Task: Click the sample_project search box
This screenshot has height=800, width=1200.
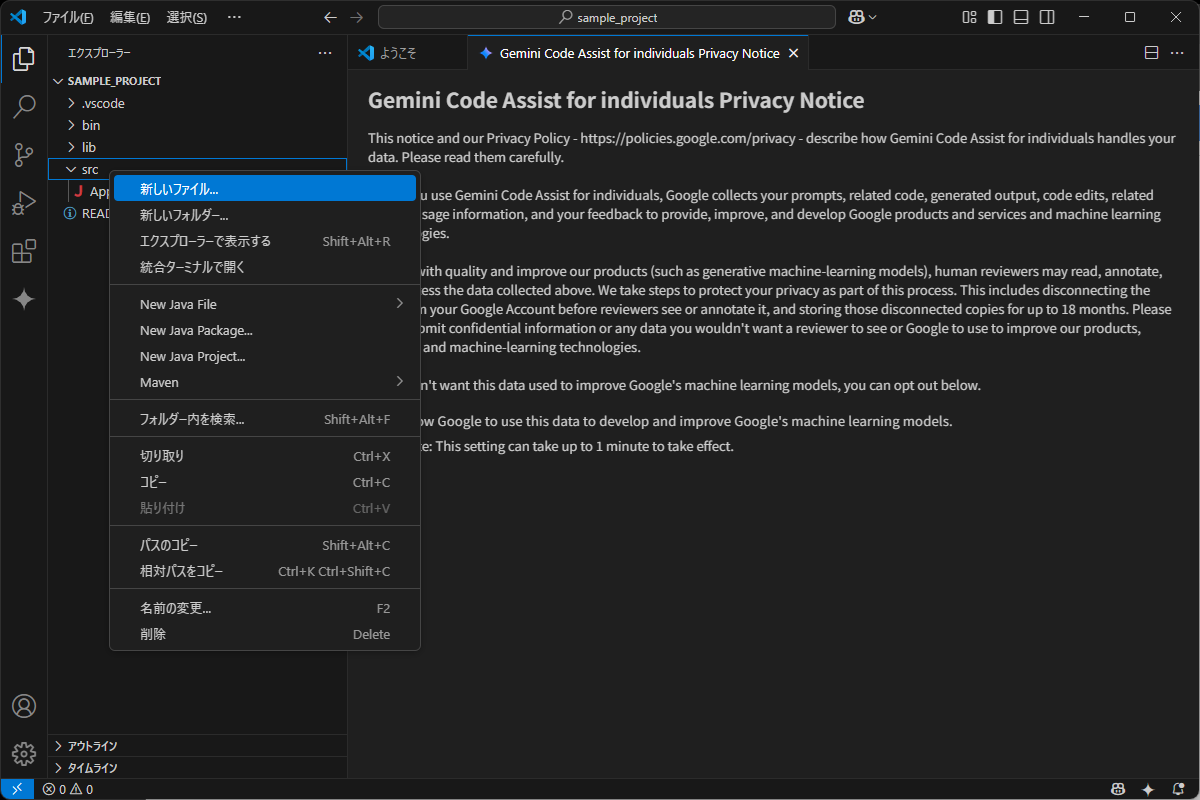Action: 606,16
